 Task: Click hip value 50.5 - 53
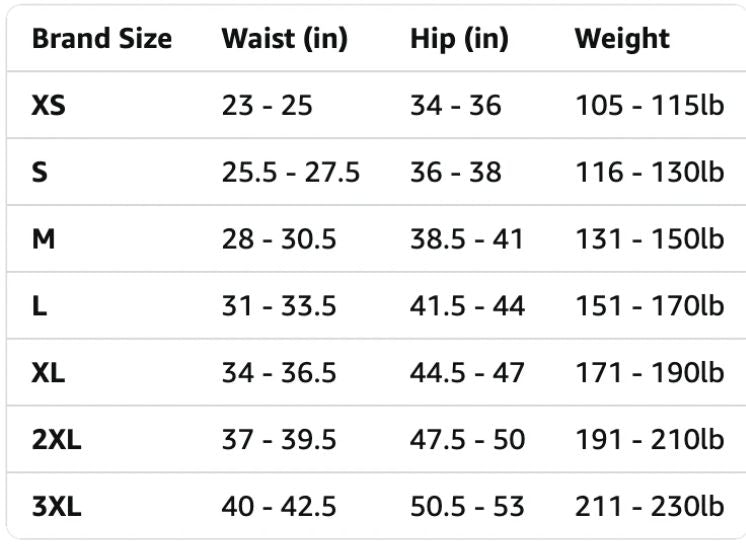pyautogui.click(x=467, y=507)
